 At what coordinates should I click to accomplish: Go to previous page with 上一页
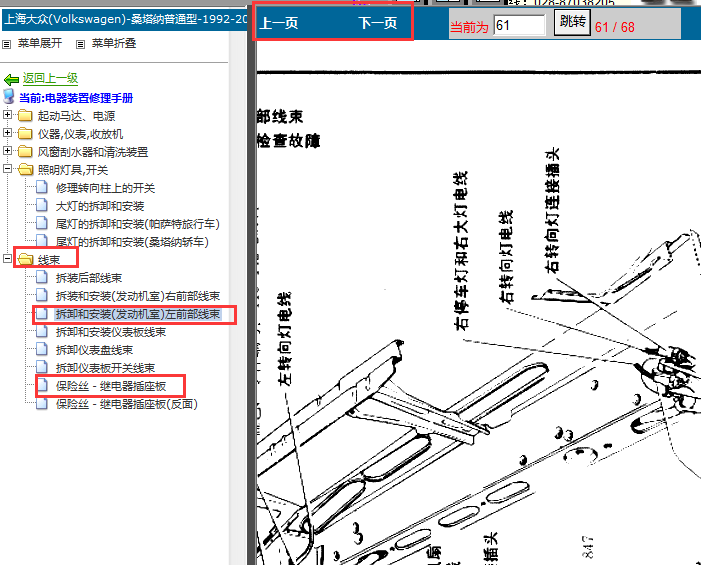(x=279, y=22)
